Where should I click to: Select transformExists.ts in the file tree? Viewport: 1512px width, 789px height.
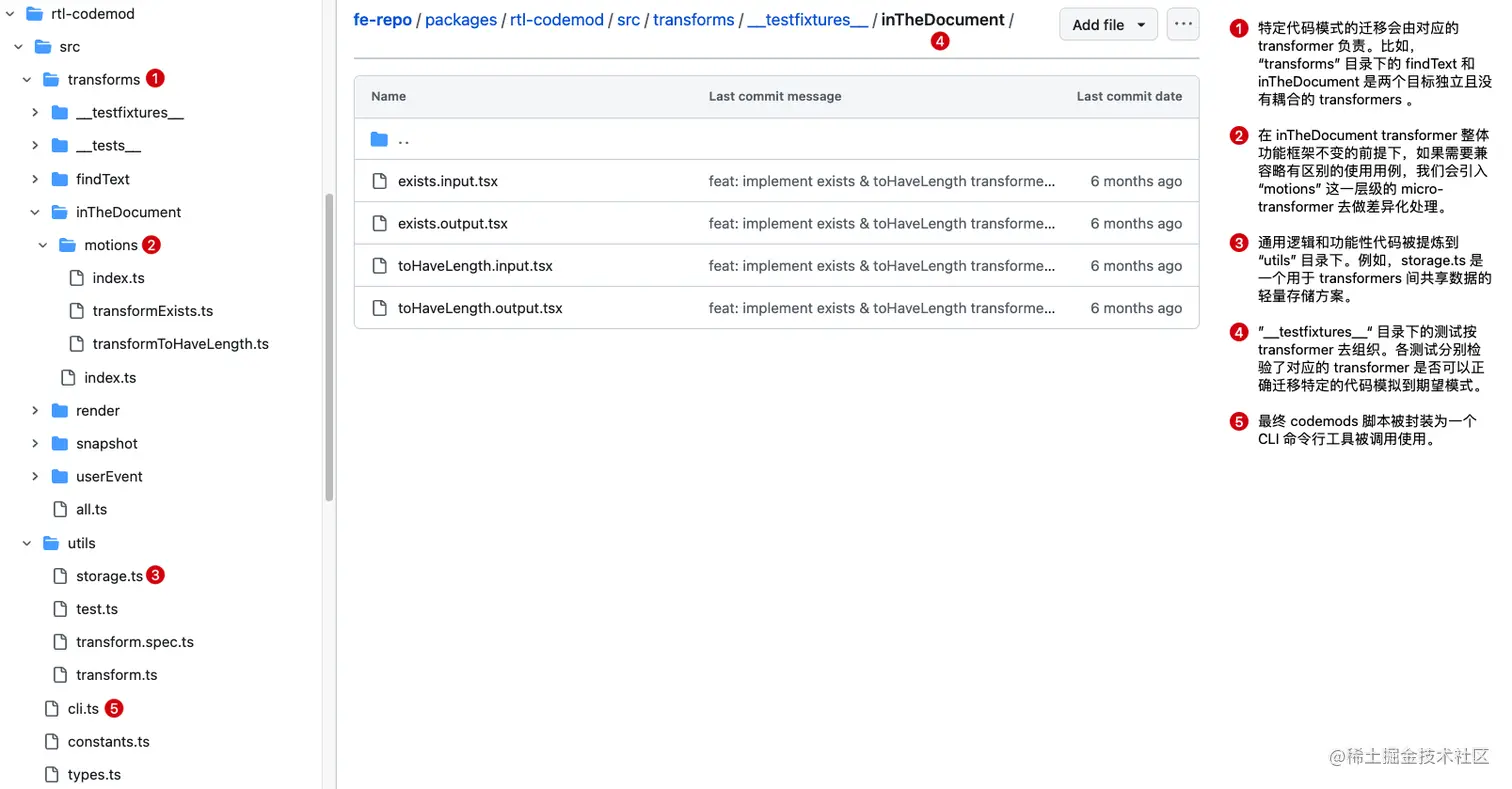coord(153,311)
